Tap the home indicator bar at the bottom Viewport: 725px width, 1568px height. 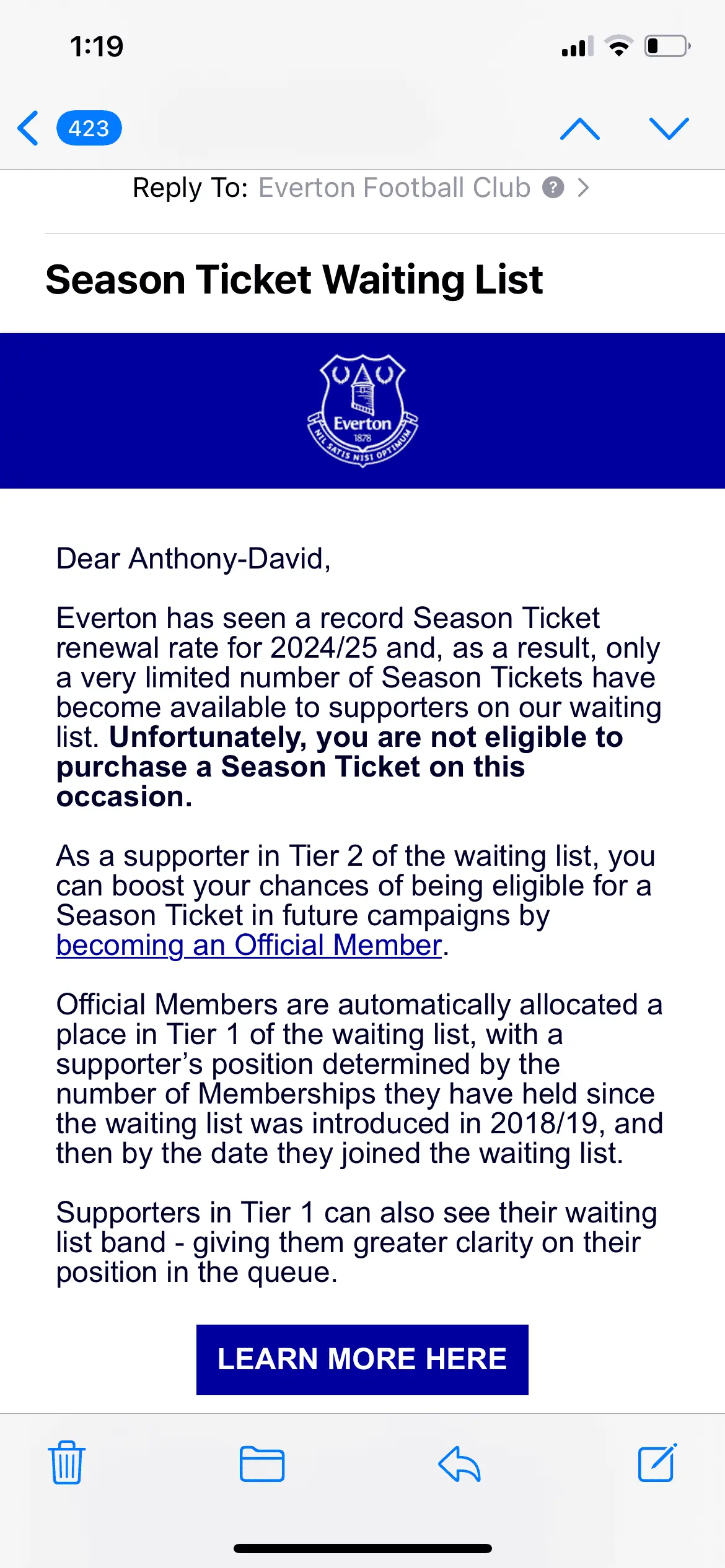click(362, 1548)
